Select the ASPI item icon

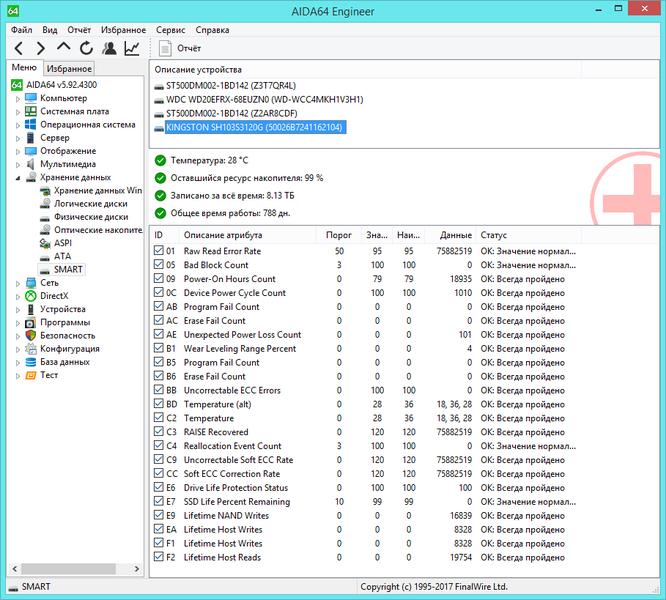45,243
